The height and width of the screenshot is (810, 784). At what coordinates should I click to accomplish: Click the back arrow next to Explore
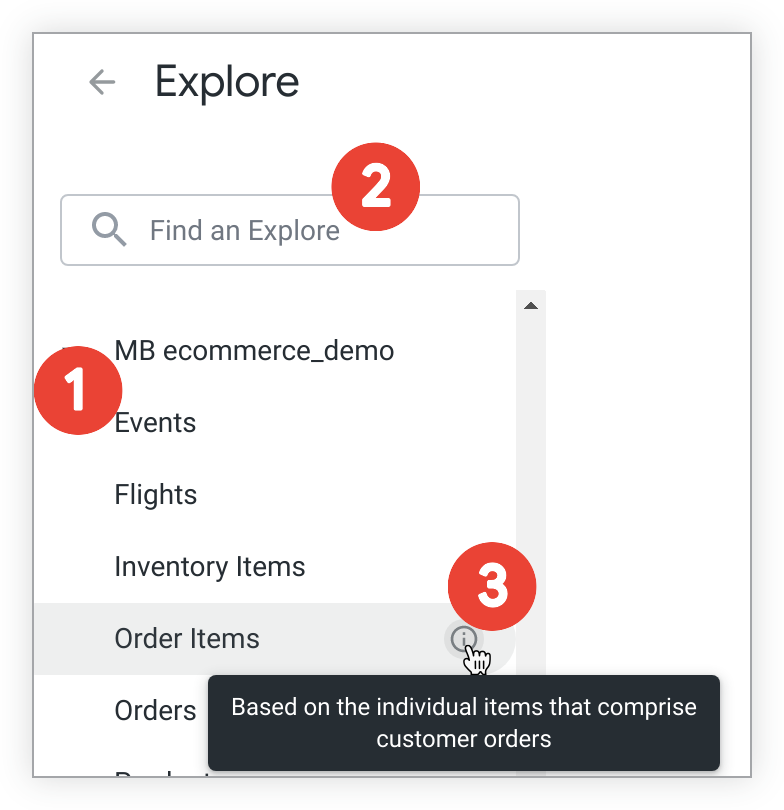coord(102,82)
